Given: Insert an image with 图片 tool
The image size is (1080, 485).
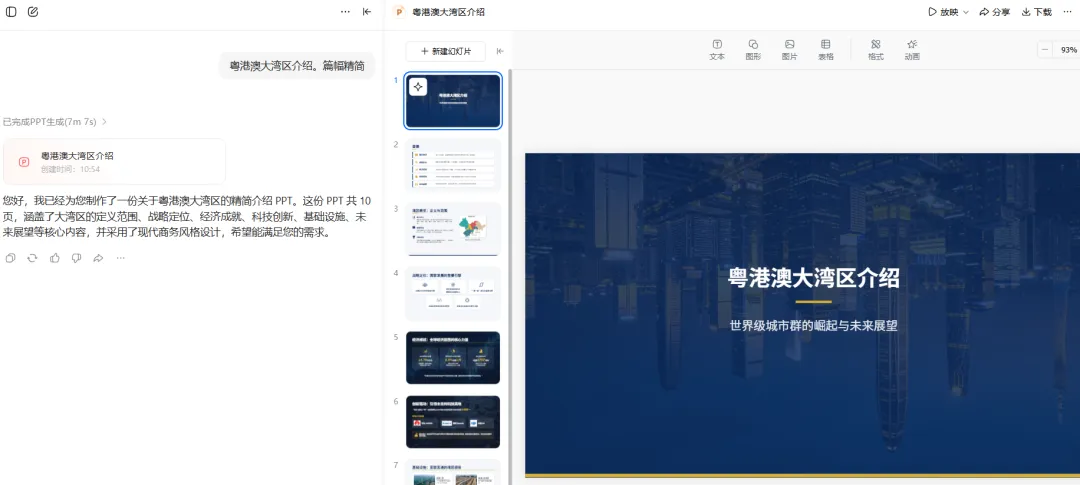Looking at the screenshot, I should tap(789, 50).
